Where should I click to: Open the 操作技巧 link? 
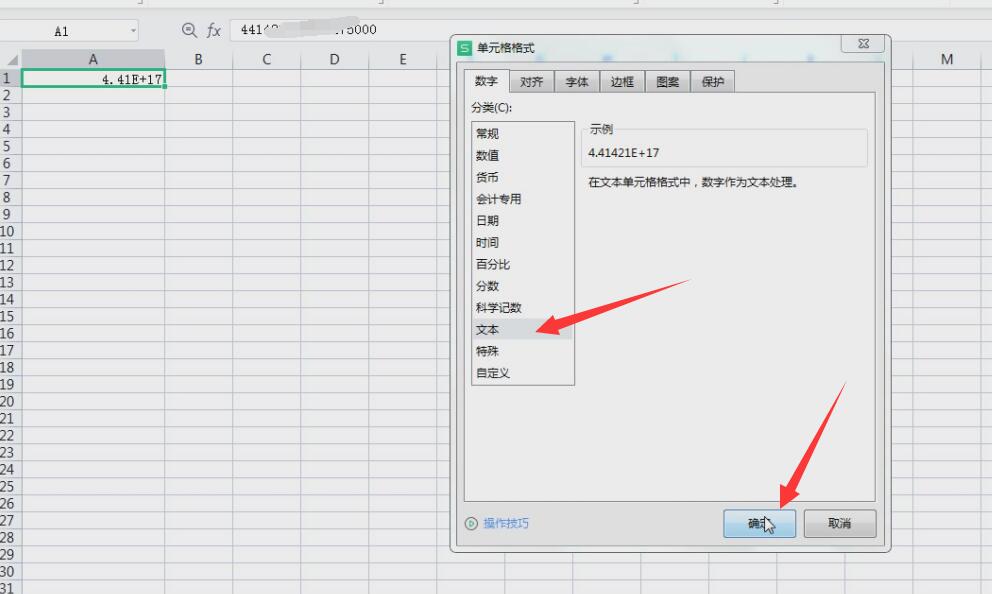(506, 523)
